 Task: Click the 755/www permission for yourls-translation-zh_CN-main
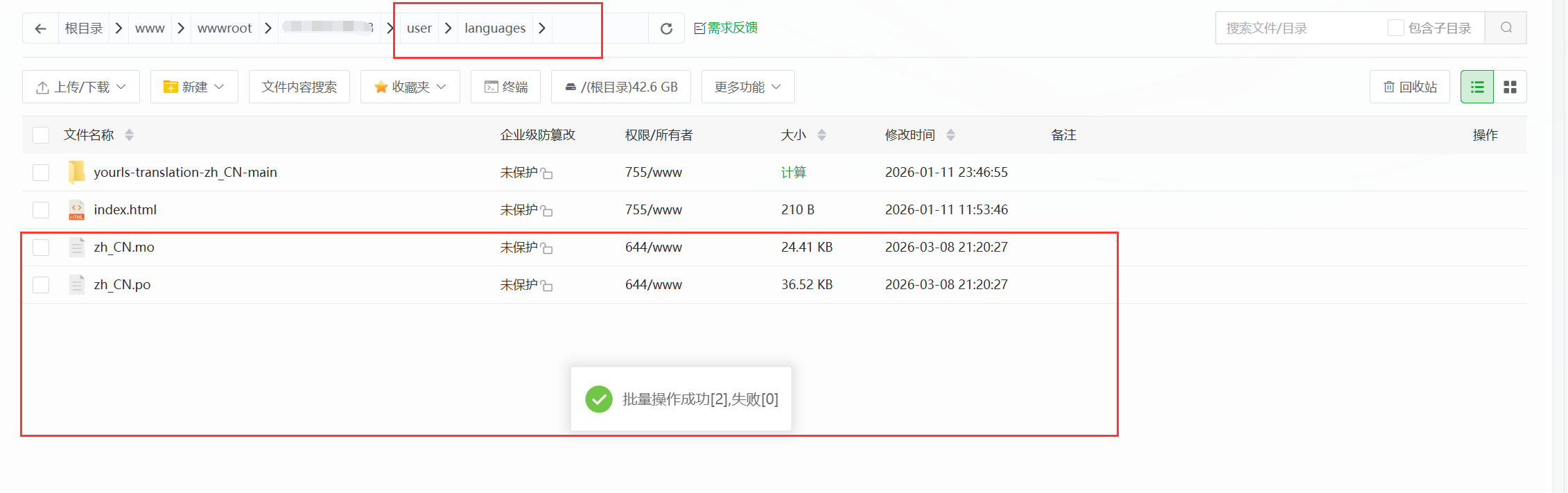tap(654, 172)
